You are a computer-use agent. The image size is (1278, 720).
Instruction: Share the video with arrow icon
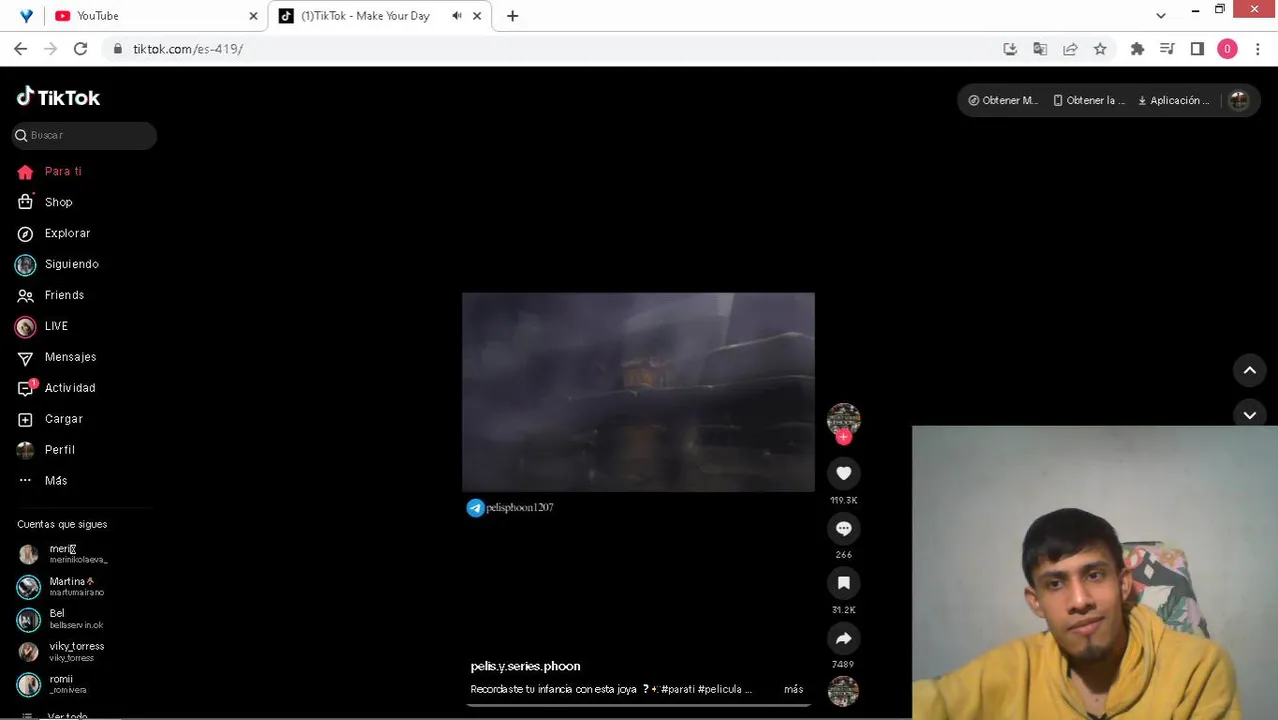(x=843, y=638)
